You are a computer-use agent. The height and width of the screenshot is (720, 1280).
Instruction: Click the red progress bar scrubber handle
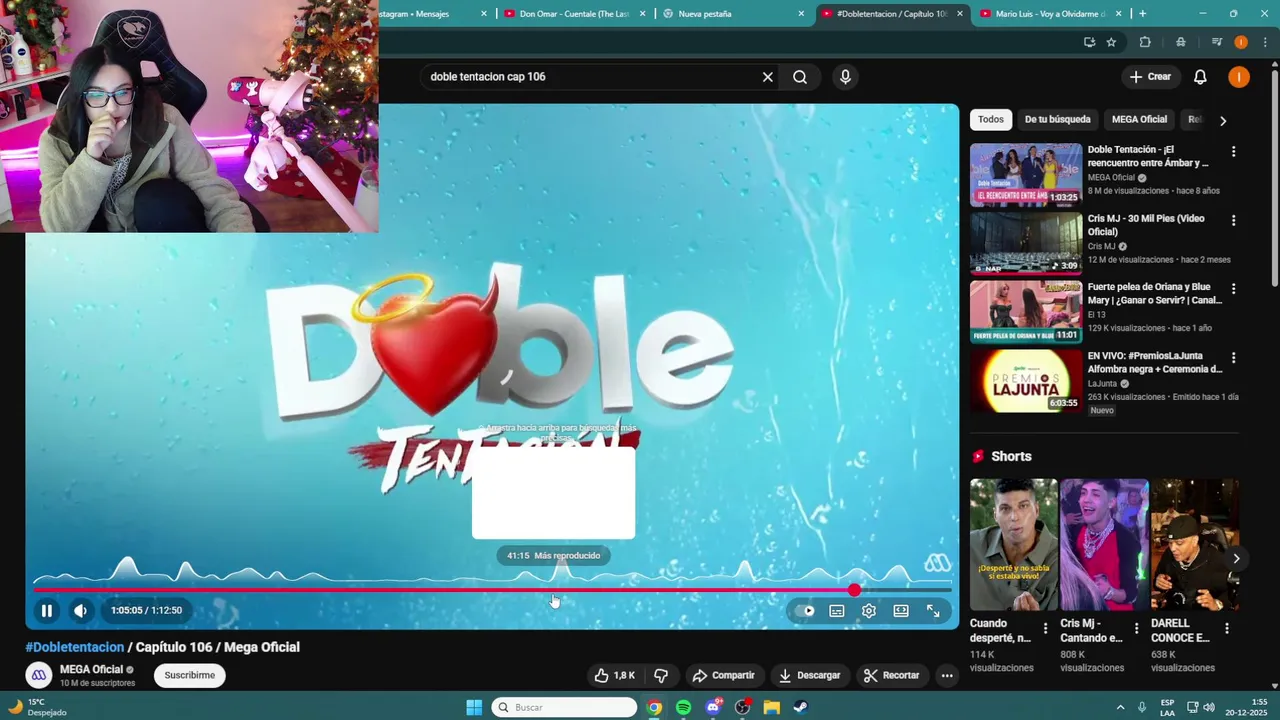click(854, 590)
